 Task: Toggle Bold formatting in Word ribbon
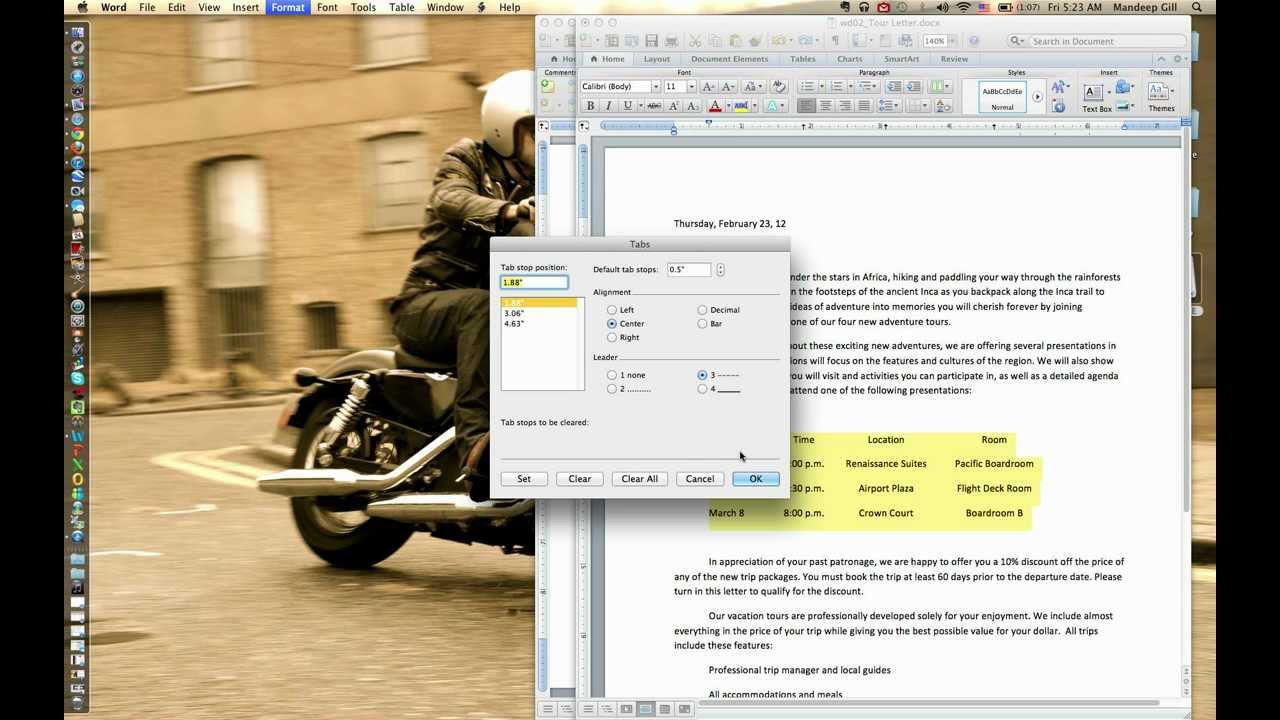point(590,106)
